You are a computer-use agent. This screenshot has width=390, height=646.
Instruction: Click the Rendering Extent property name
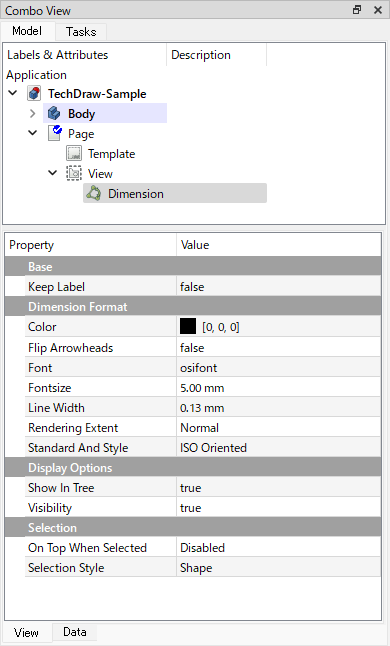[73, 428]
